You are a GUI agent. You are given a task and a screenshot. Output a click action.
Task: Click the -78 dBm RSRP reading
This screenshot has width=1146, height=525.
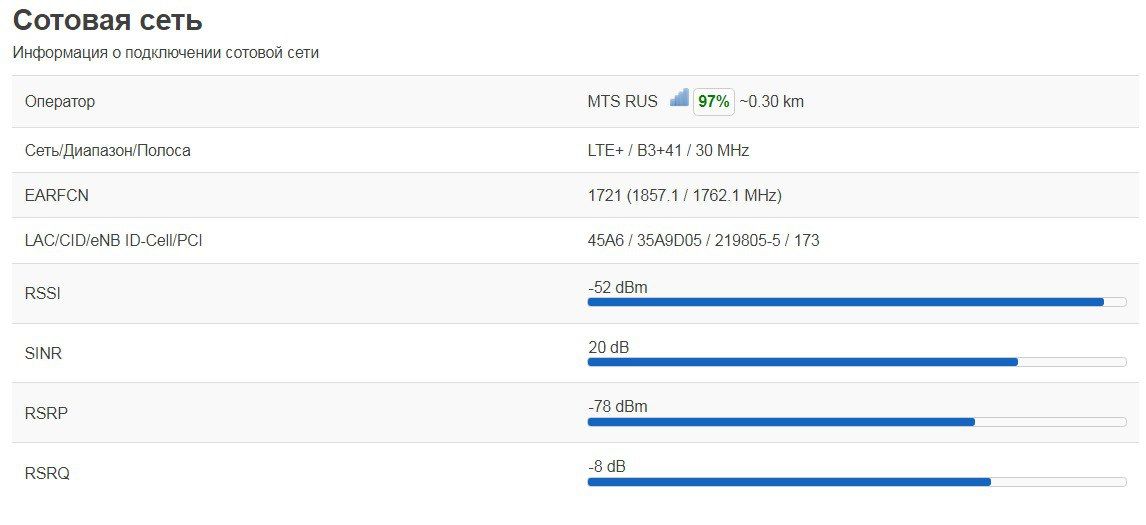coord(617,407)
